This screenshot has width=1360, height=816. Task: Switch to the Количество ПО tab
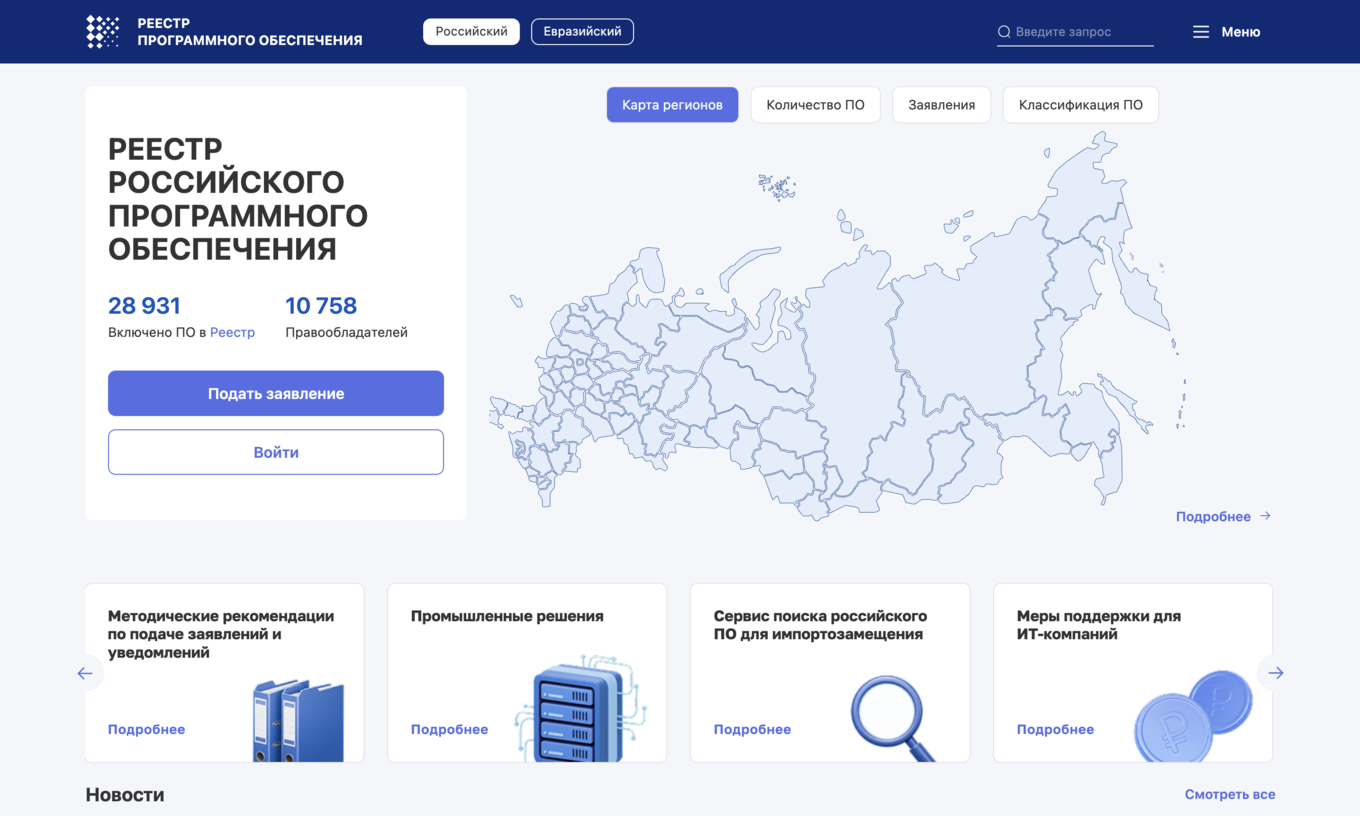pyautogui.click(x=815, y=104)
